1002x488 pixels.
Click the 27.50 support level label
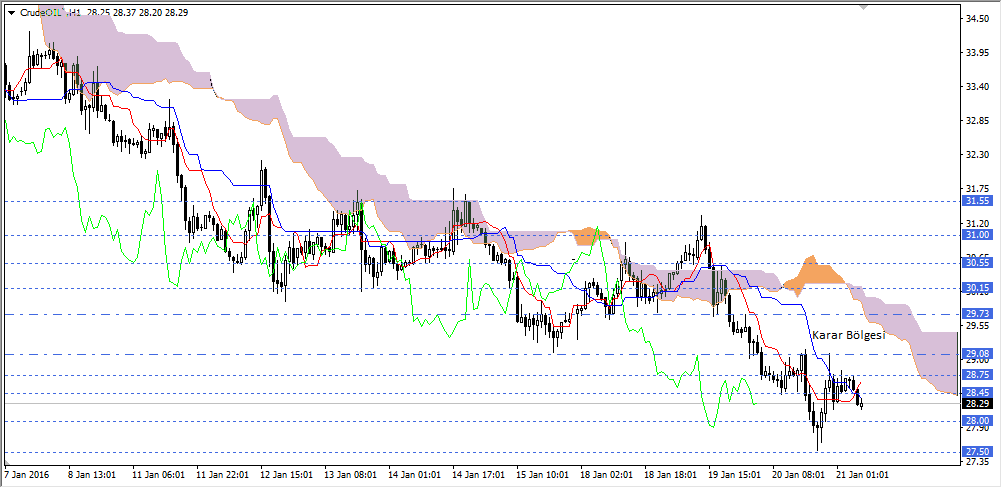(x=976, y=452)
